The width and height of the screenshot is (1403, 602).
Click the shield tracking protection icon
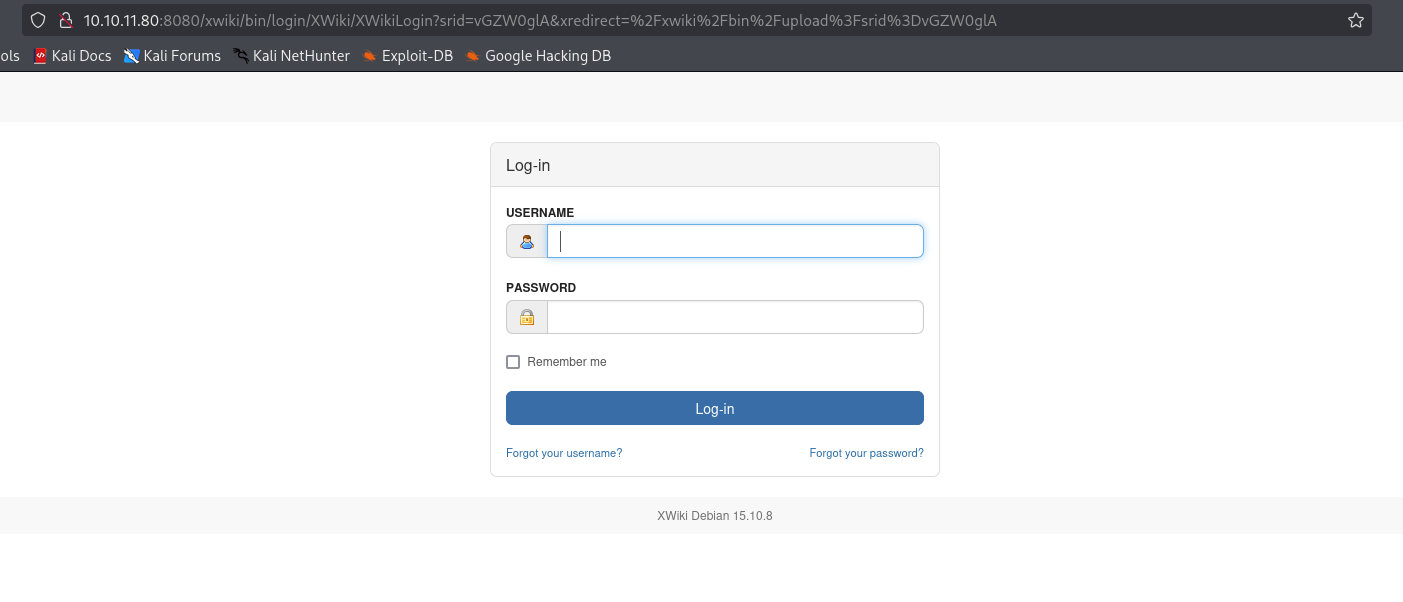(x=38, y=20)
